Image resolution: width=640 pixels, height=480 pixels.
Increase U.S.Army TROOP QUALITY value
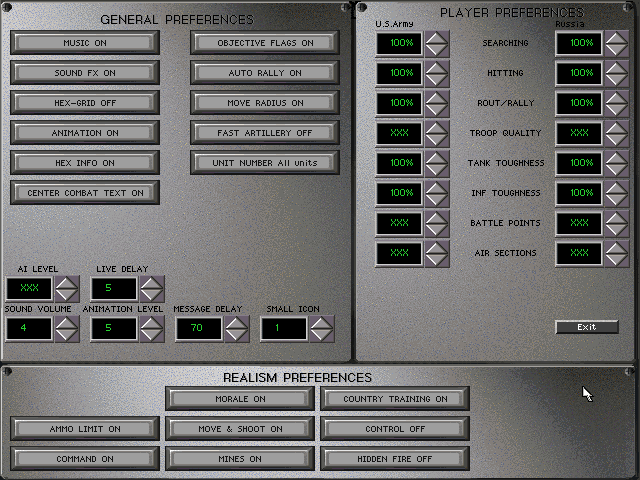(437, 127)
